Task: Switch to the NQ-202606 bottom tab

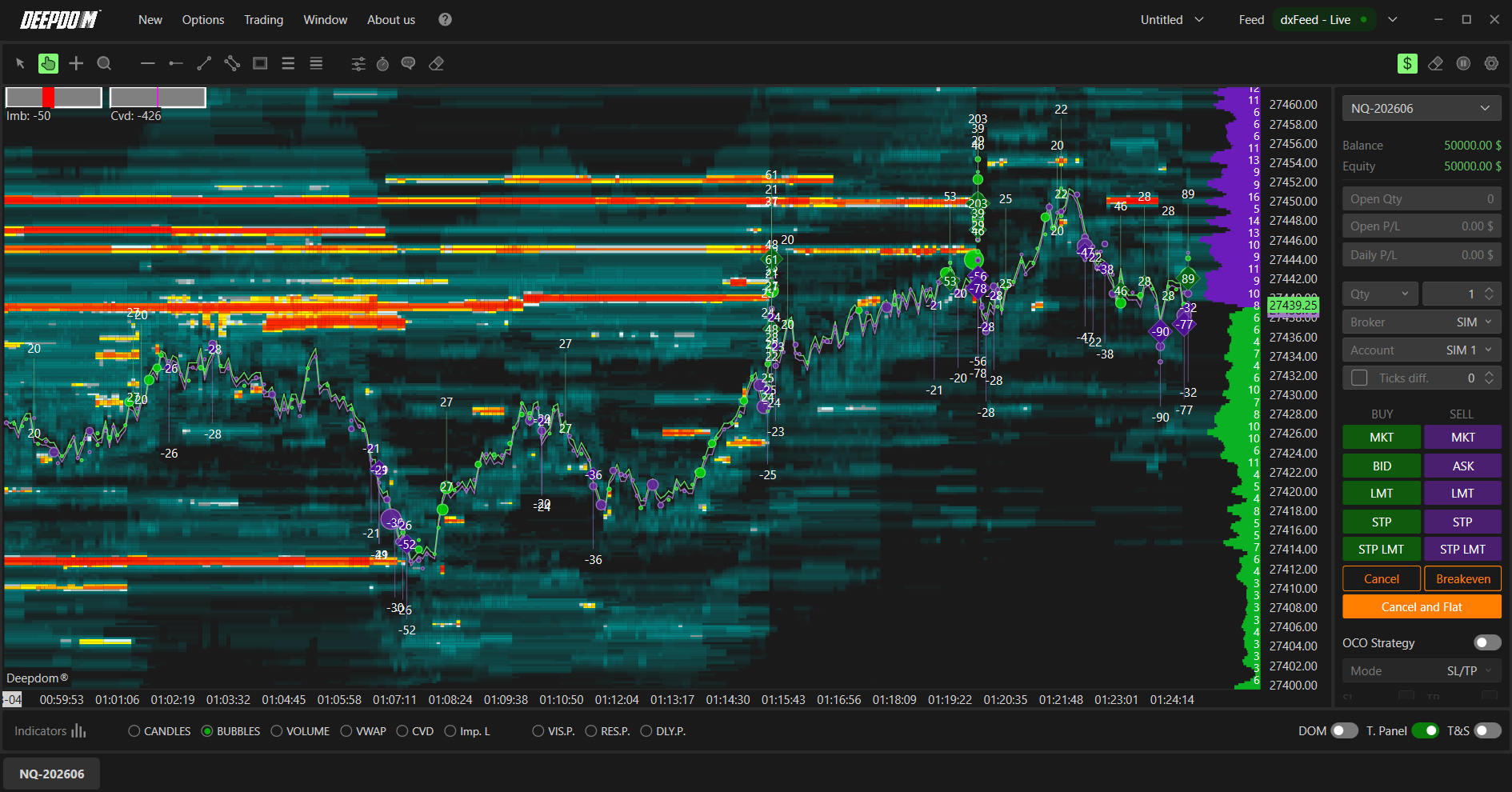Action: pos(52,774)
